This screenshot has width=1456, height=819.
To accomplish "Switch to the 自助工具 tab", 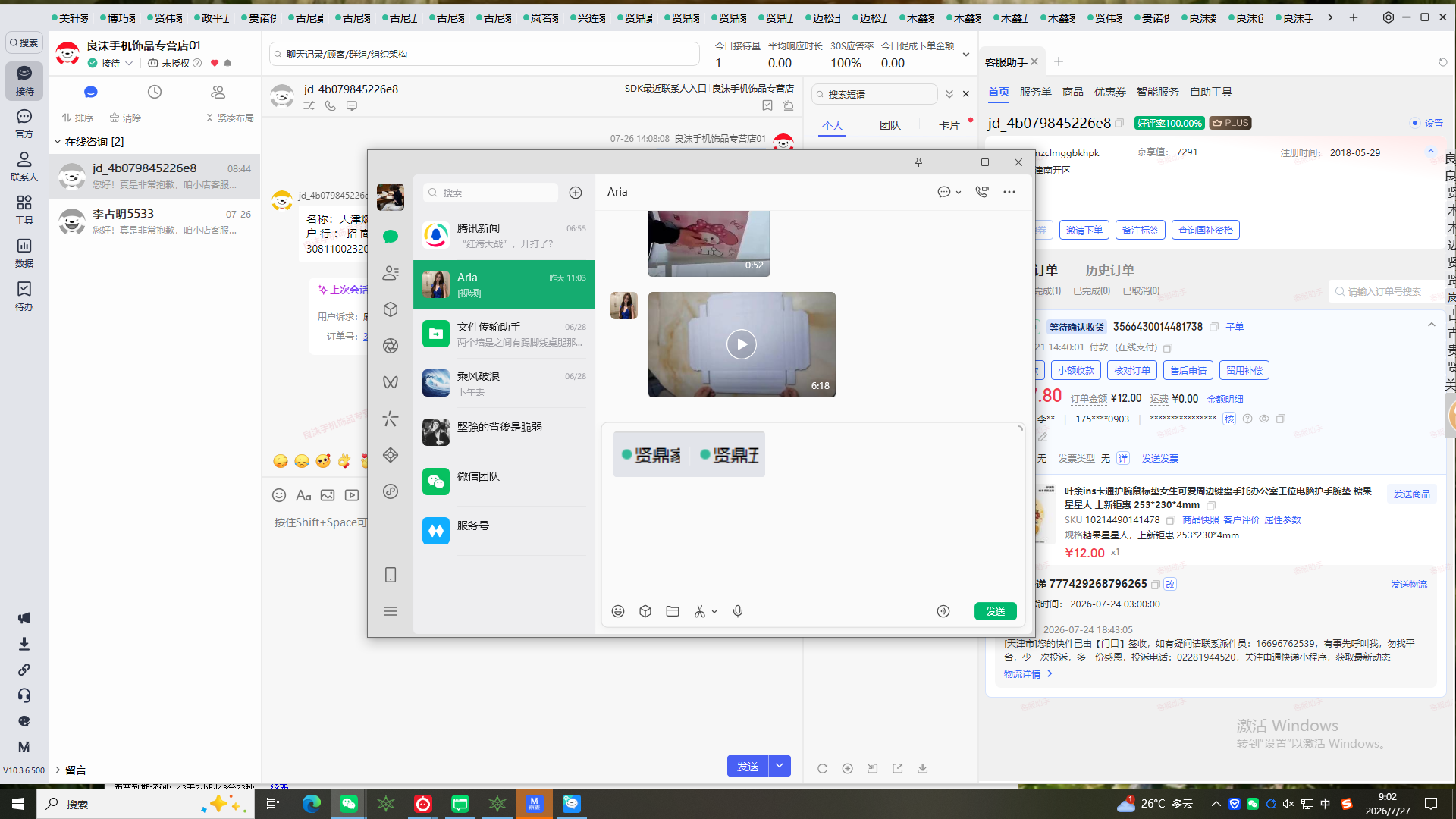I will [1211, 92].
